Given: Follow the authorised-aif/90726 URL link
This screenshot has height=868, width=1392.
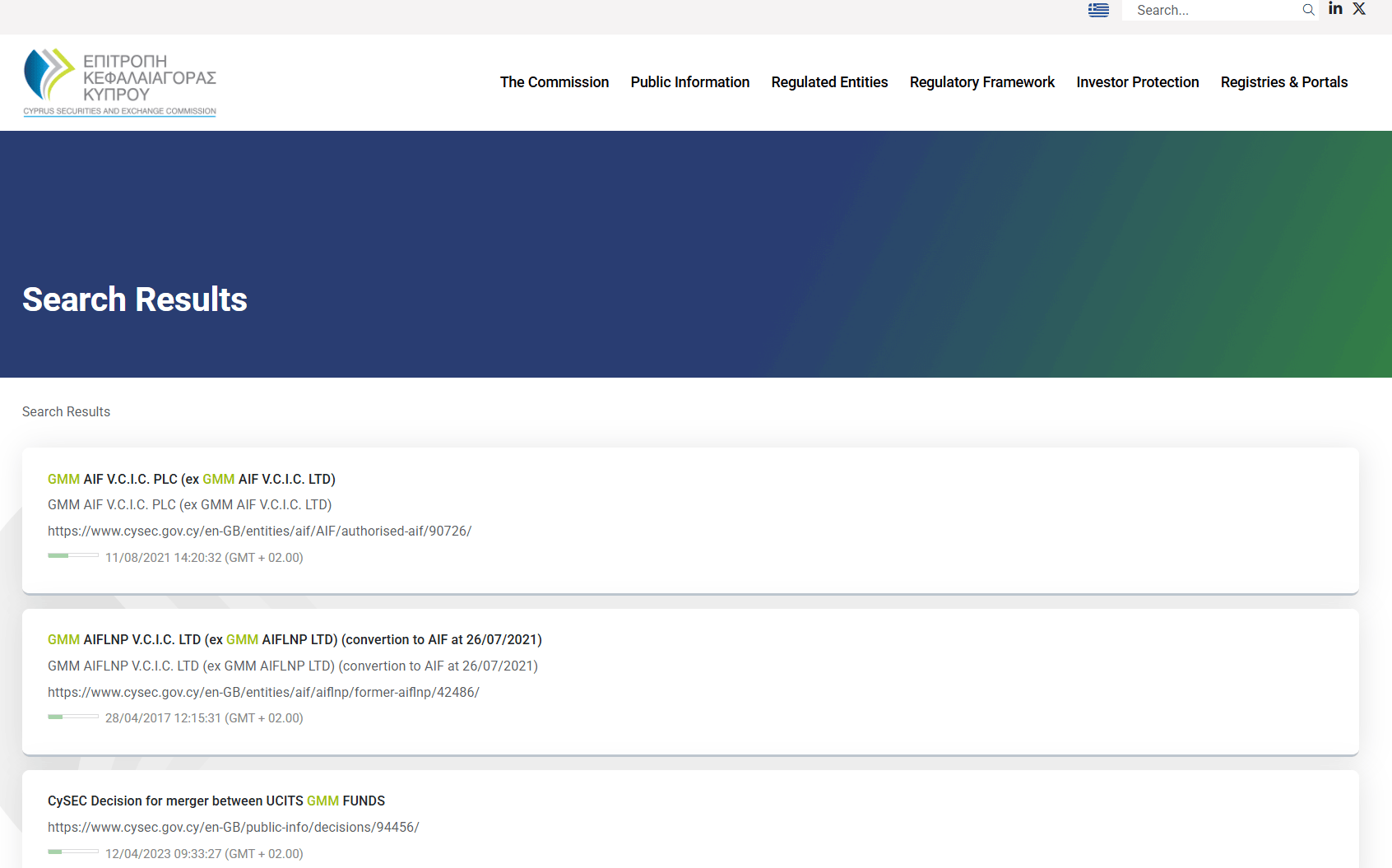Looking at the screenshot, I should click(x=260, y=531).
